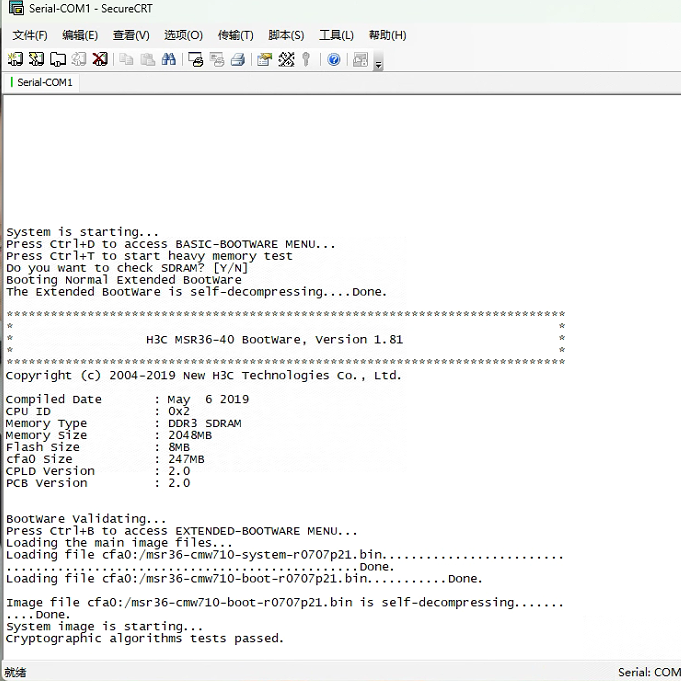Screen dimensions: 681x681
Task: Click 'Press Ctrl+T to start heavy memory test'
Action: (x=149, y=256)
